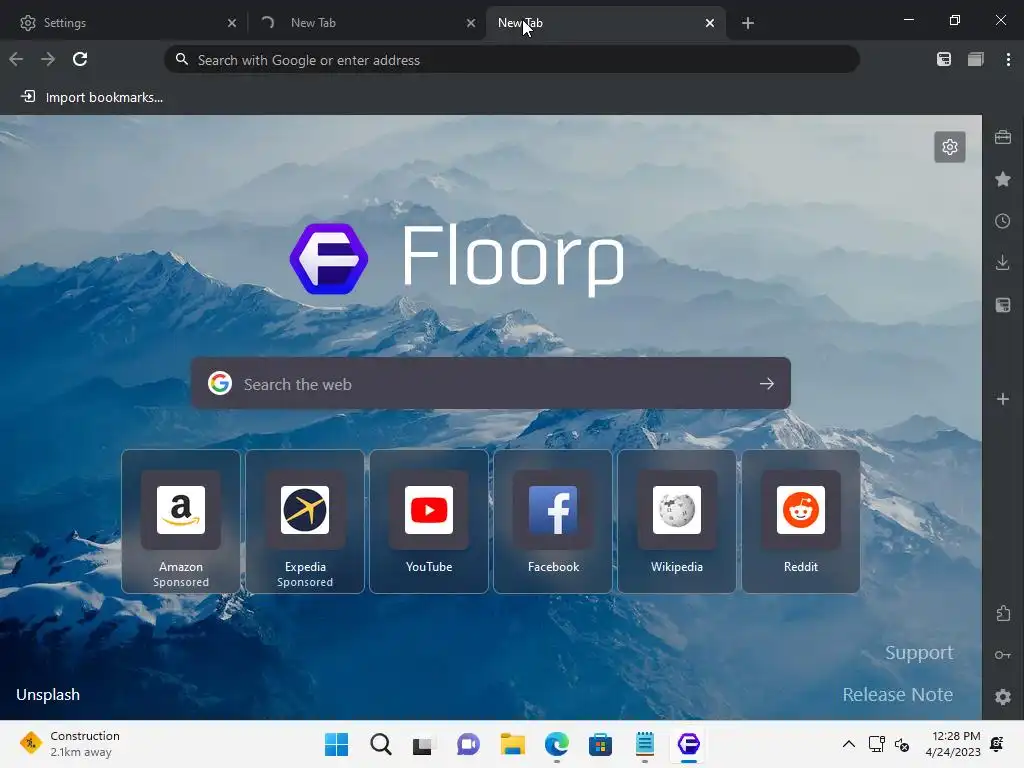
Task: Open File Explorer from taskbar
Action: pyautogui.click(x=513, y=744)
